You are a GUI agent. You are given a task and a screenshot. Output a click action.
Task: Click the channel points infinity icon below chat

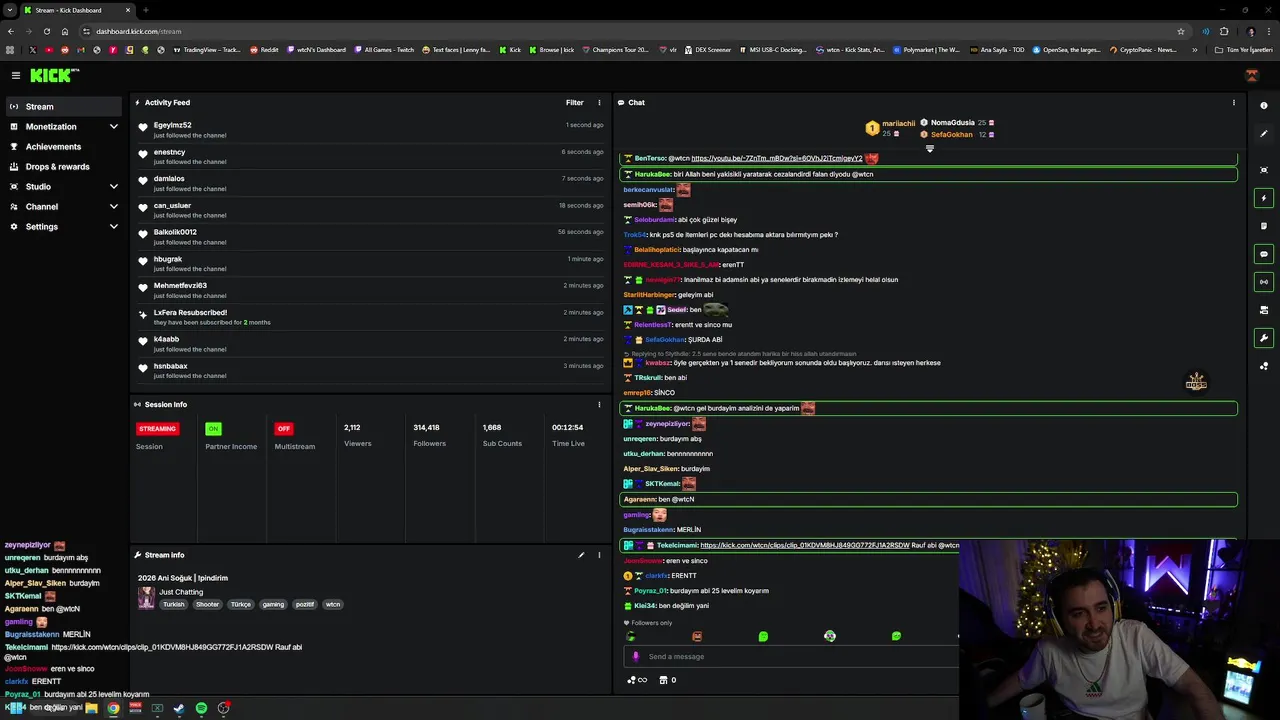[x=636, y=680]
